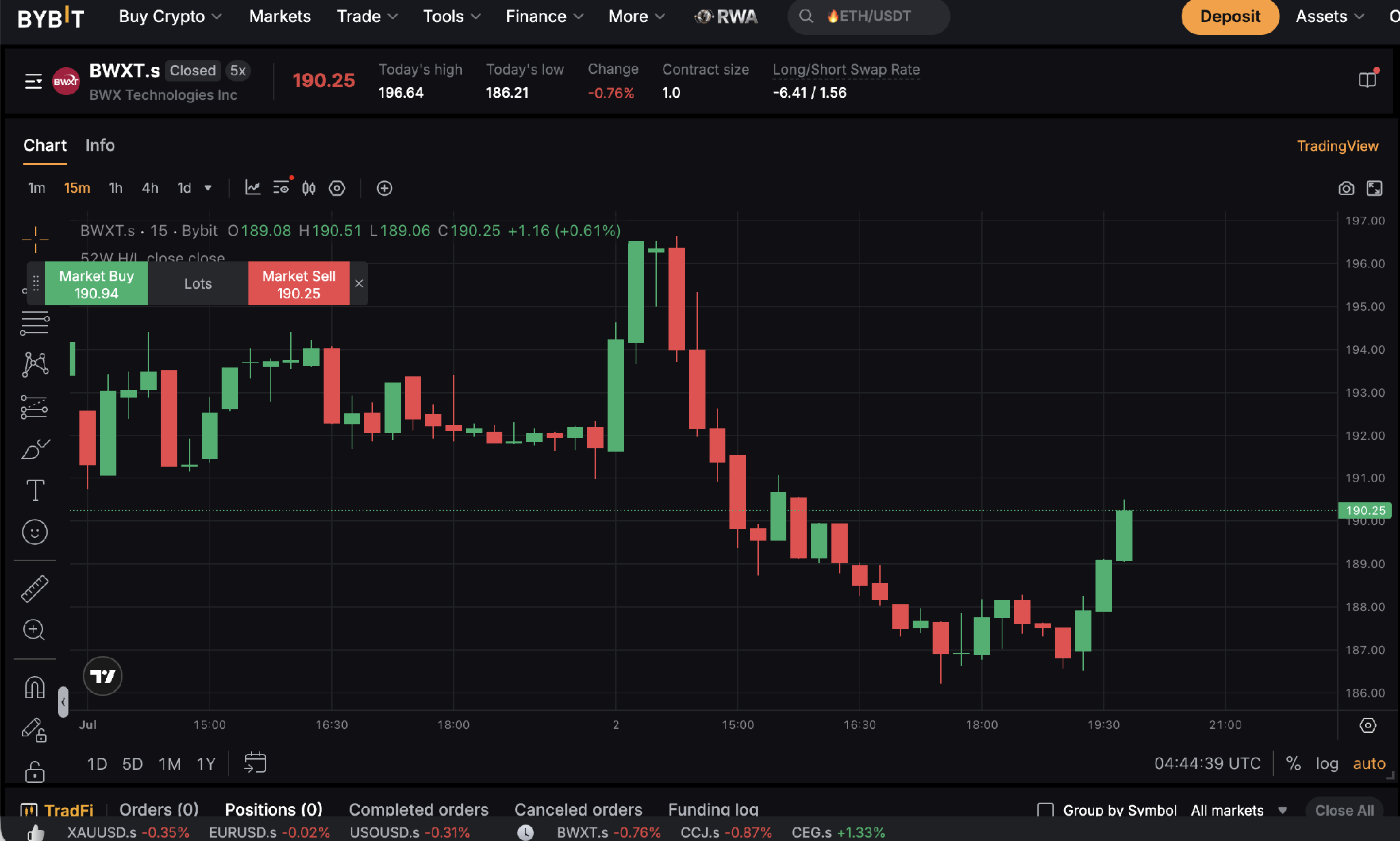Toggle the magnet snap mode
Viewport: 1400px width, 841px height.
point(35,687)
